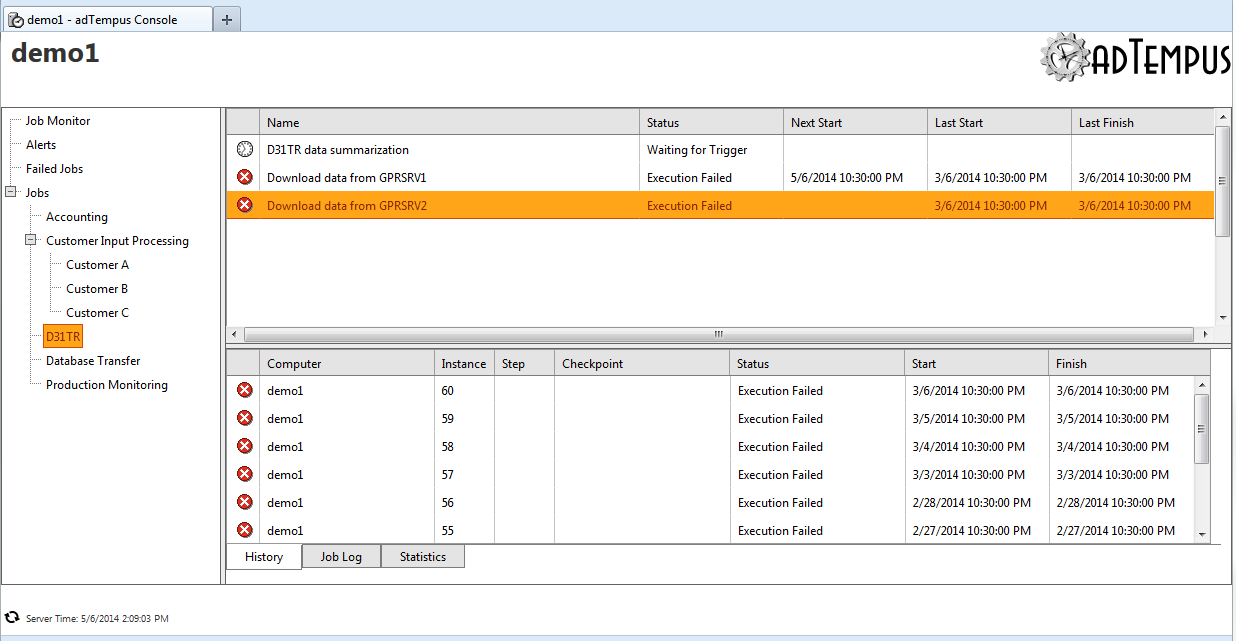Click the failed icon on instance 55 row

click(245, 531)
